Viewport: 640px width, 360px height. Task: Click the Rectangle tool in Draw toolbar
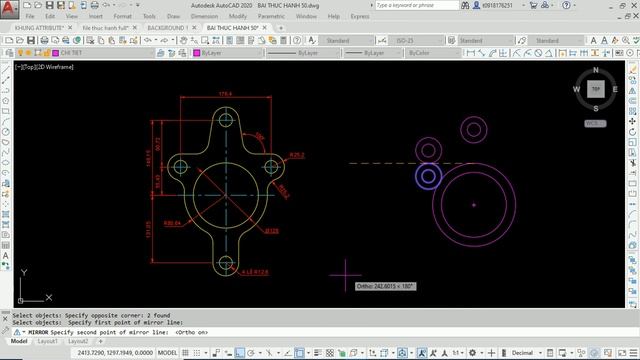(6, 111)
